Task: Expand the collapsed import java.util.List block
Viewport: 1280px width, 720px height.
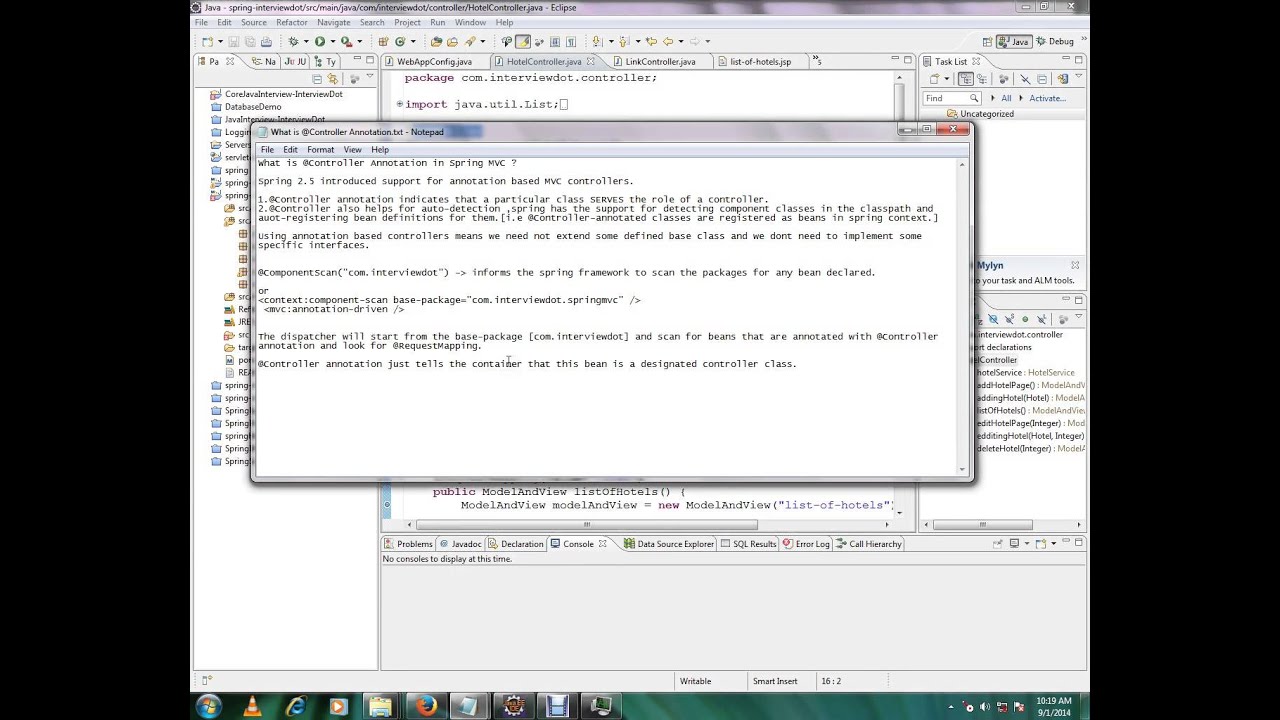Action: click(399, 104)
